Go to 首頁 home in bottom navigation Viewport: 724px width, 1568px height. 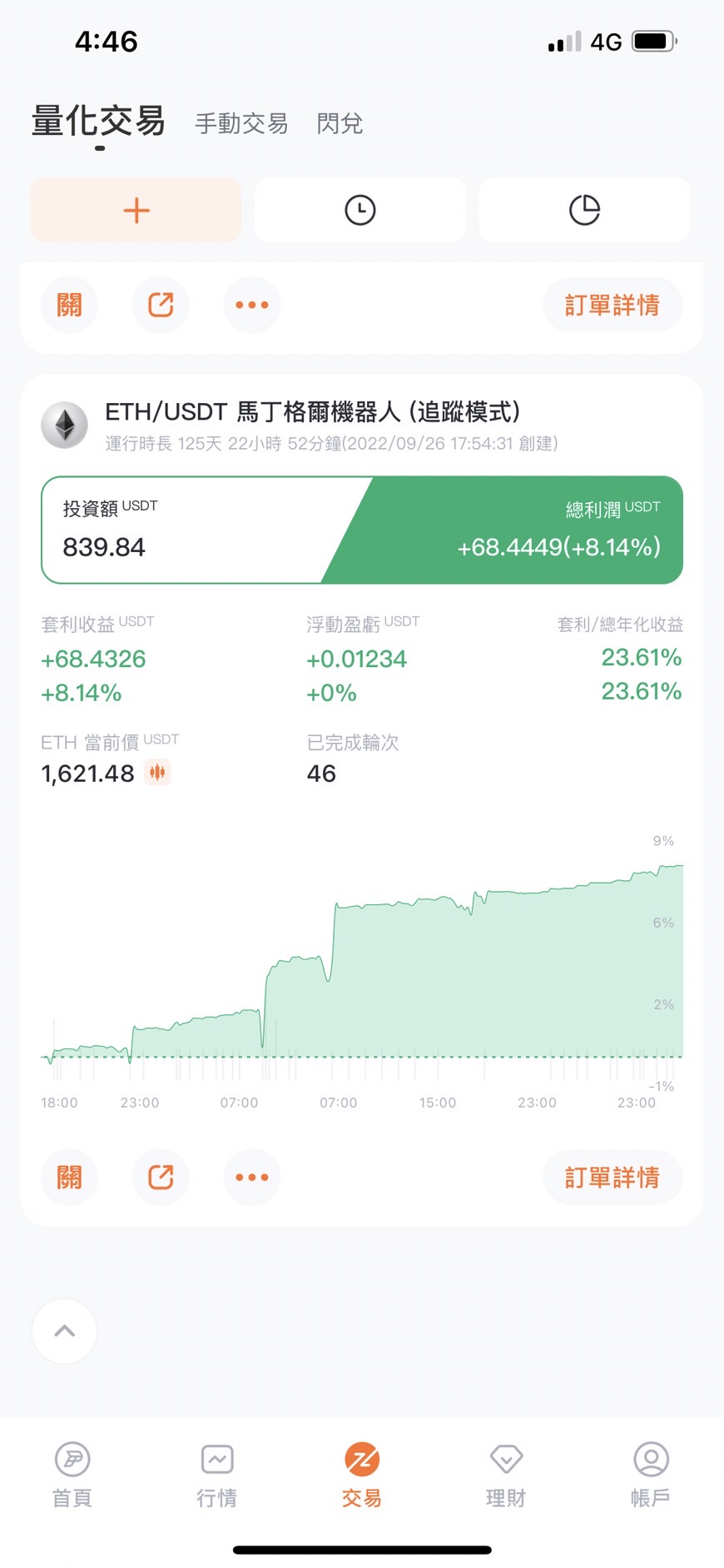pyautogui.click(x=72, y=1476)
